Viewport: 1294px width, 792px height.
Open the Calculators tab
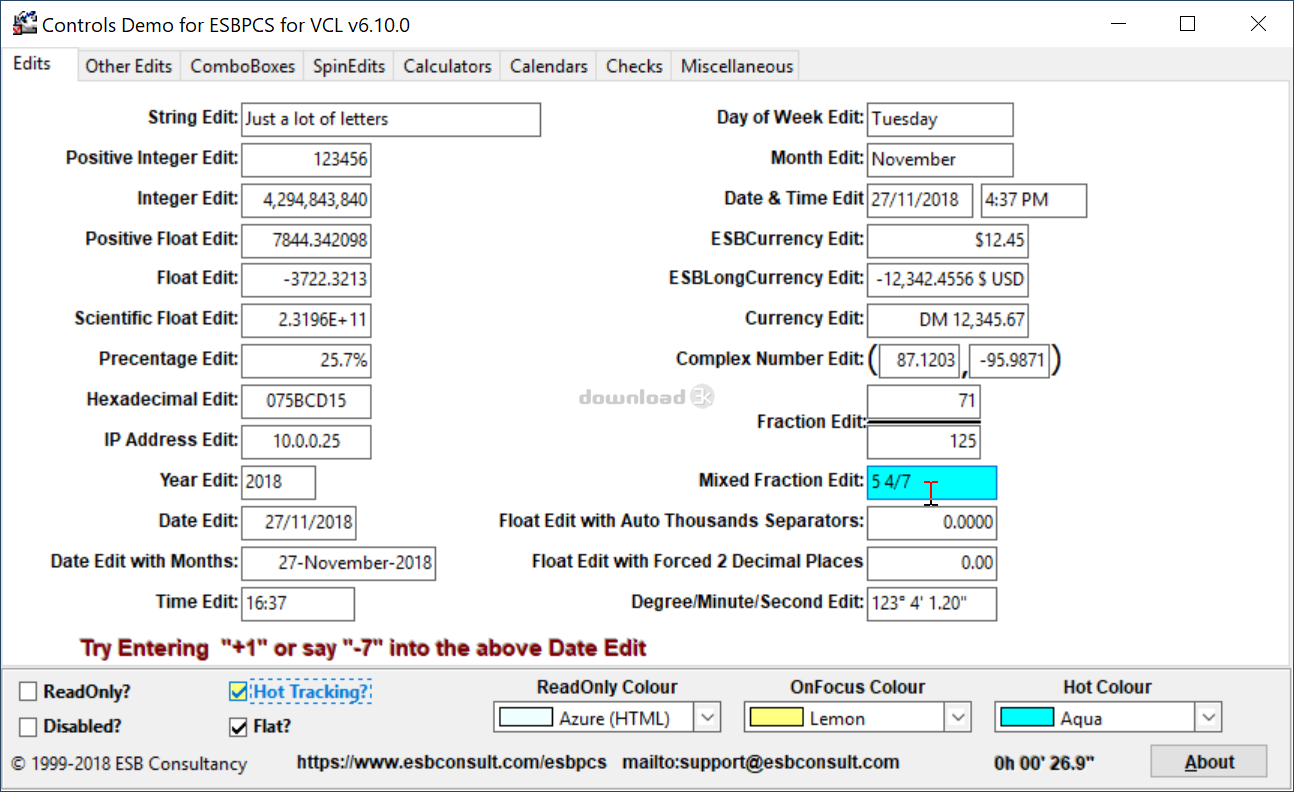447,66
